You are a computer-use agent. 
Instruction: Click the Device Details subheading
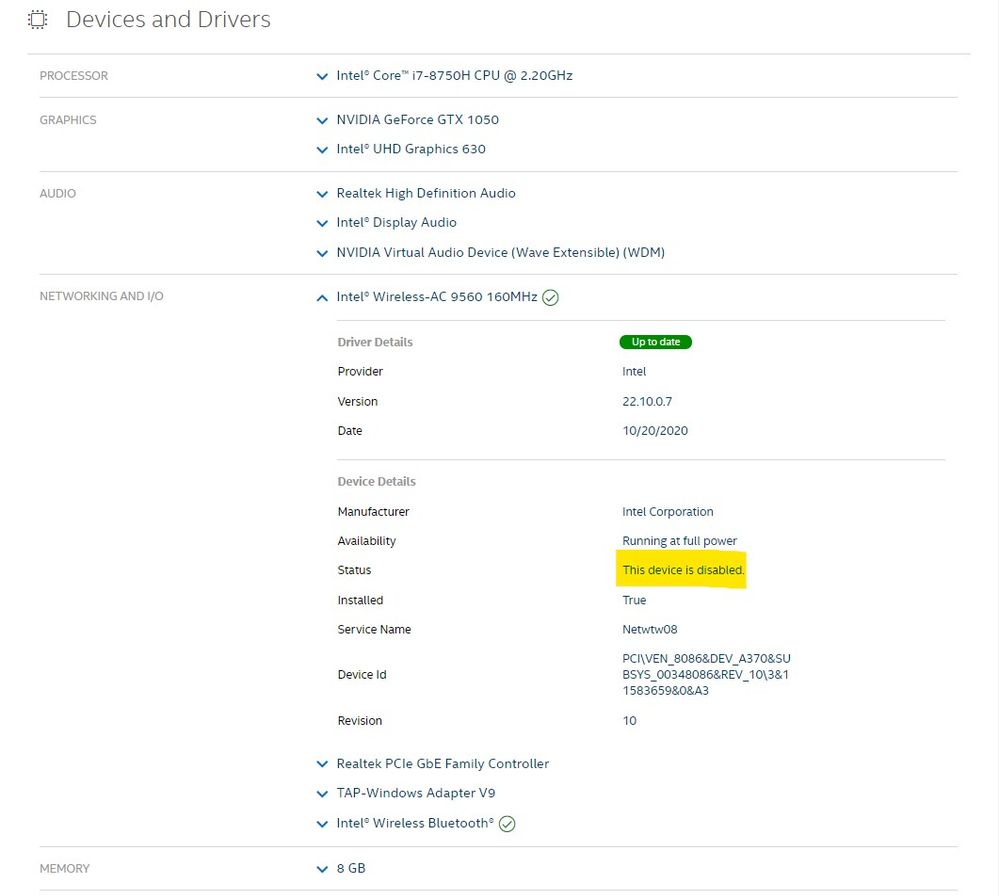click(377, 482)
